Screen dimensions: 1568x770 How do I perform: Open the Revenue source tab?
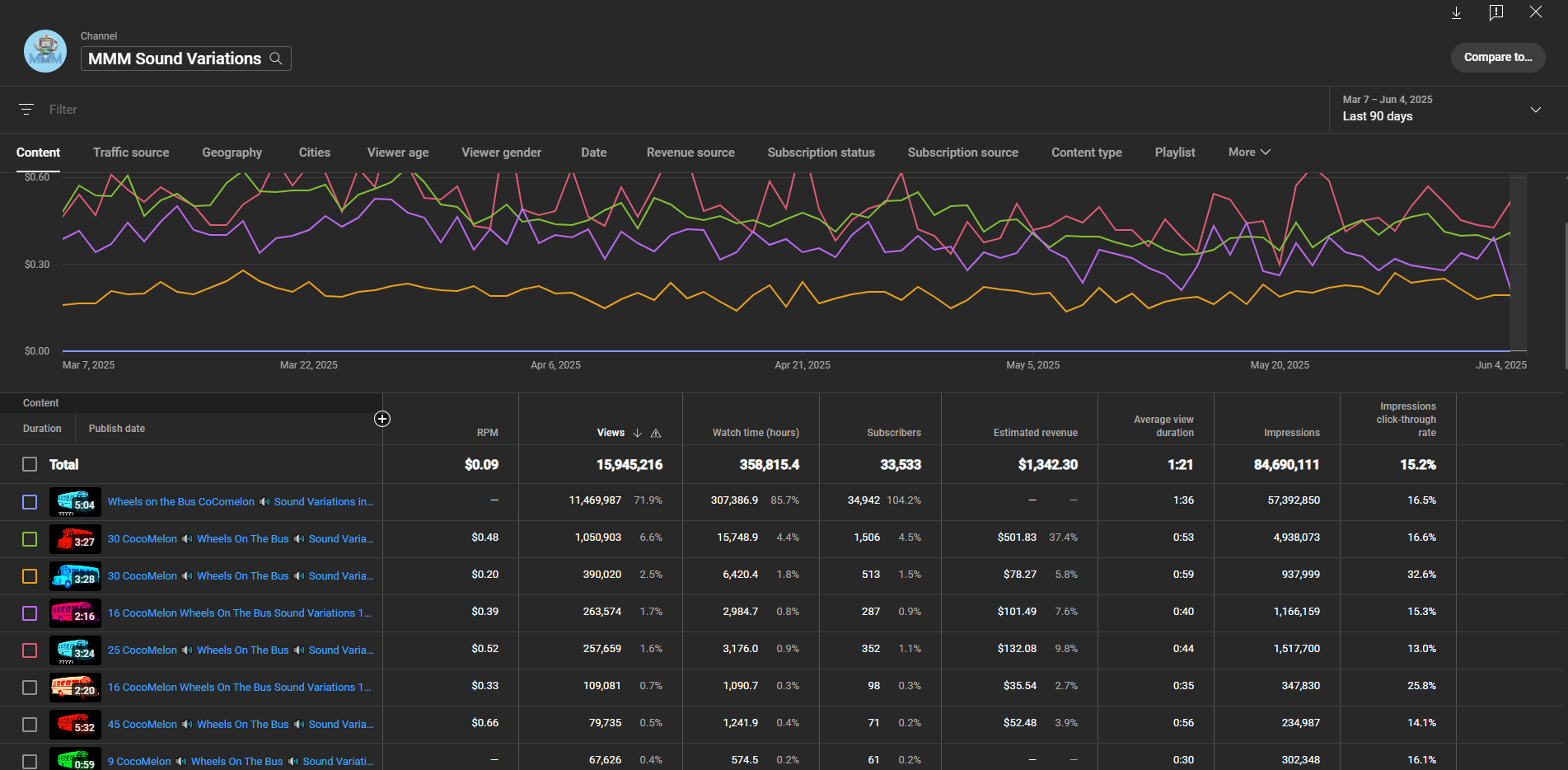click(690, 153)
